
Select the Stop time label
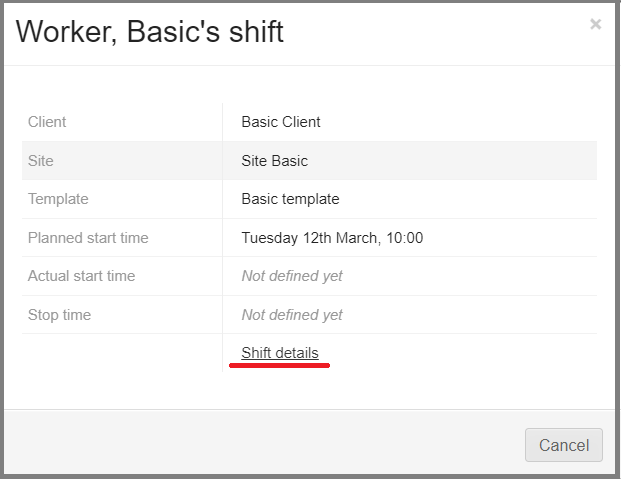(59, 315)
